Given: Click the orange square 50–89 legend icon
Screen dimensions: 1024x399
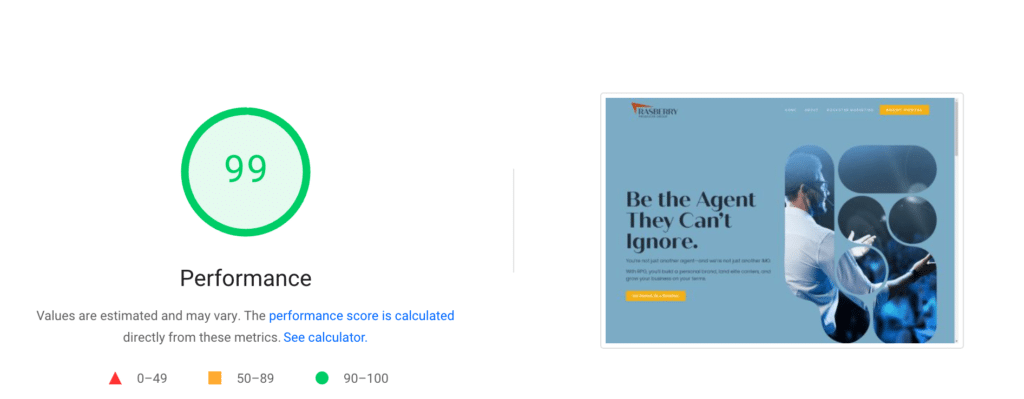Looking at the screenshot, I should pos(215,377).
